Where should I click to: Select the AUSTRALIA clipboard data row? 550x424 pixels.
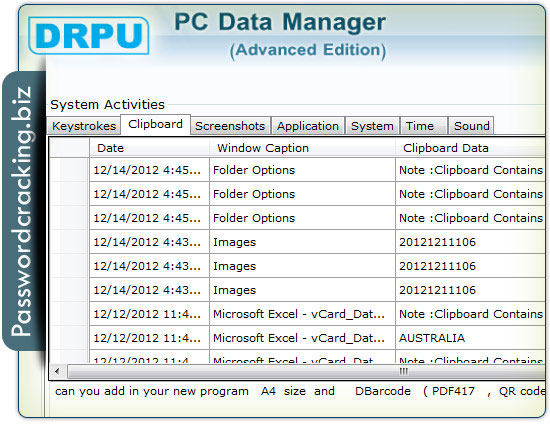pyautogui.click(x=317, y=338)
